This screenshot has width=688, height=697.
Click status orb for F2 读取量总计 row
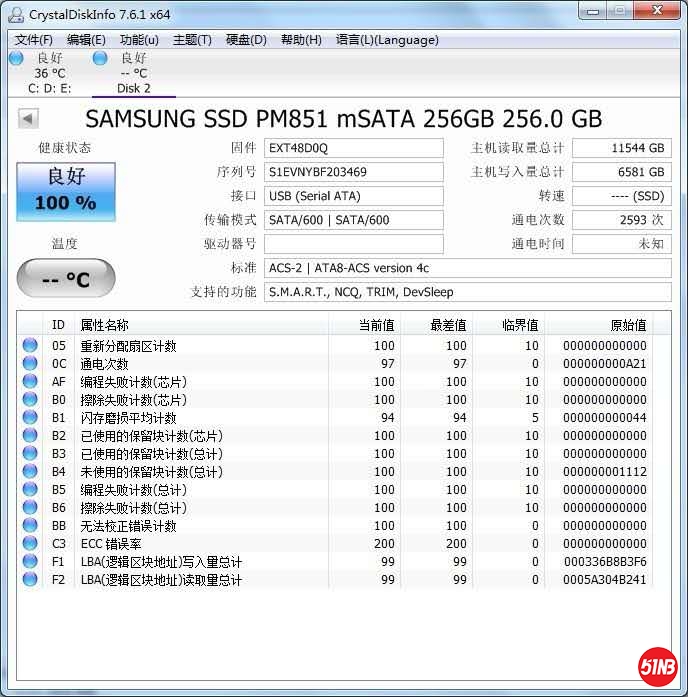pyautogui.click(x=30, y=580)
